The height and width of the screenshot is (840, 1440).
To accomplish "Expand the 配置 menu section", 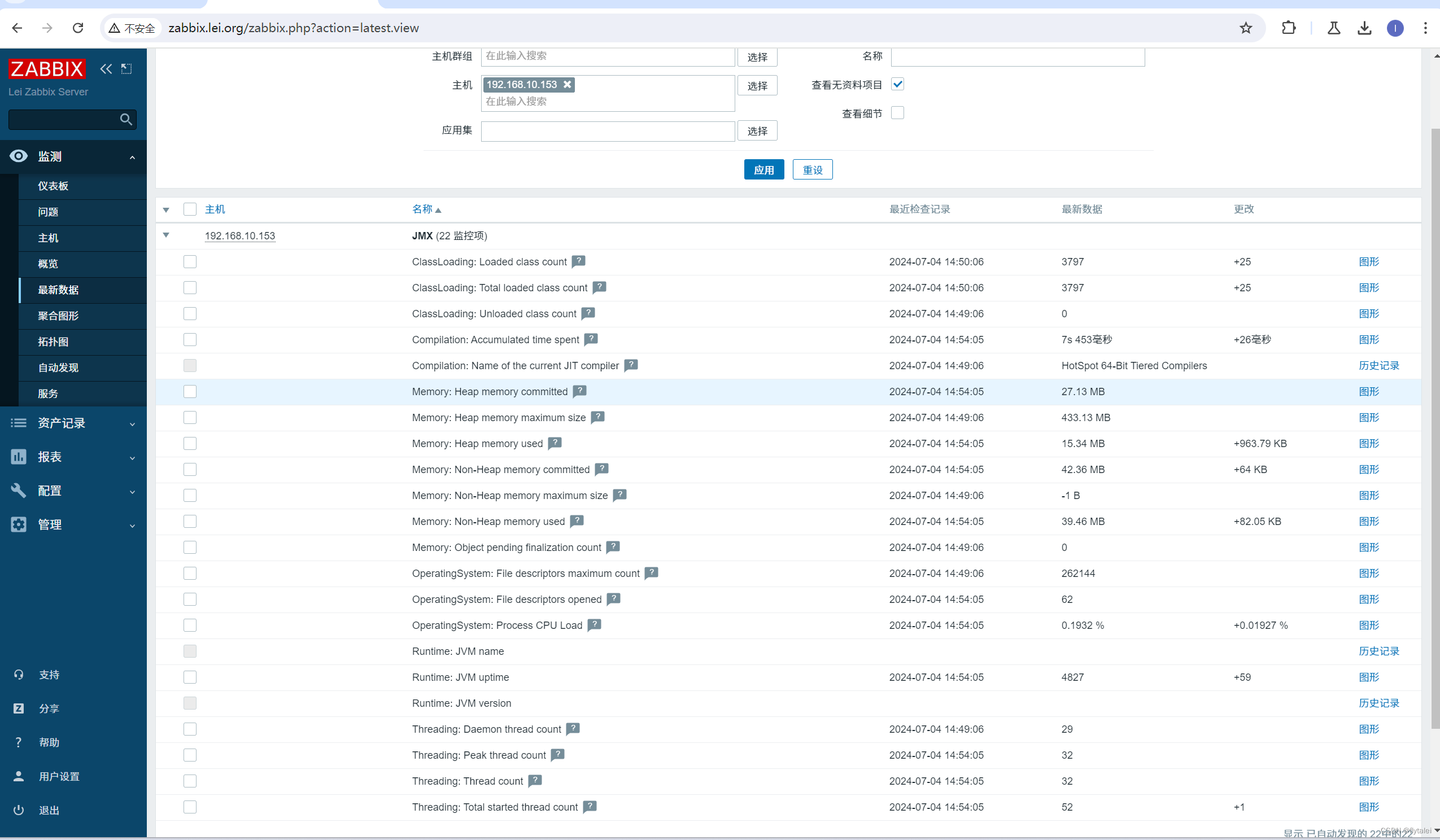I will 73,491.
